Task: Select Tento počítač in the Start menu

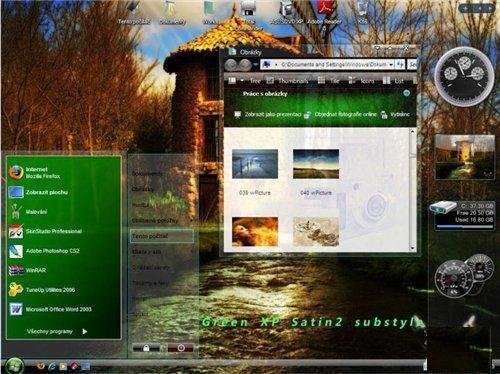Action: tap(162, 236)
